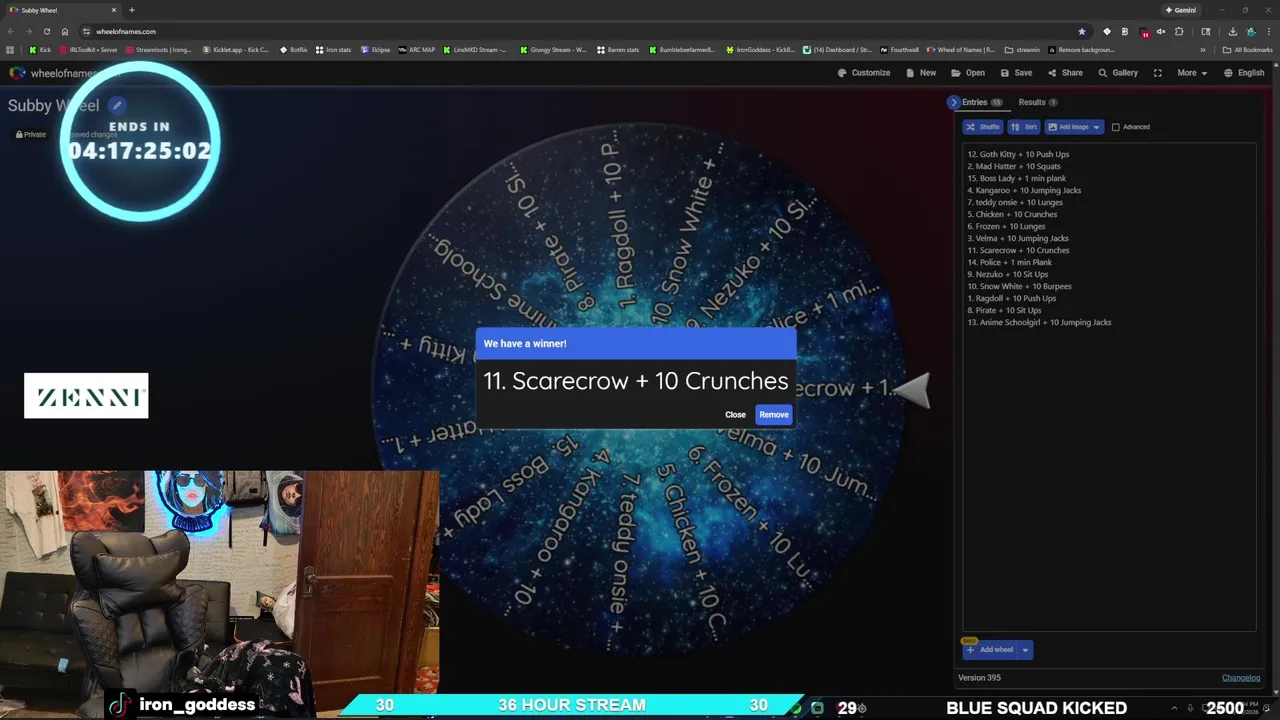The width and height of the screenshot is (1280, 720).
Task: Remove the winning Scarecrow entry
Action: [x=774, y=414]
